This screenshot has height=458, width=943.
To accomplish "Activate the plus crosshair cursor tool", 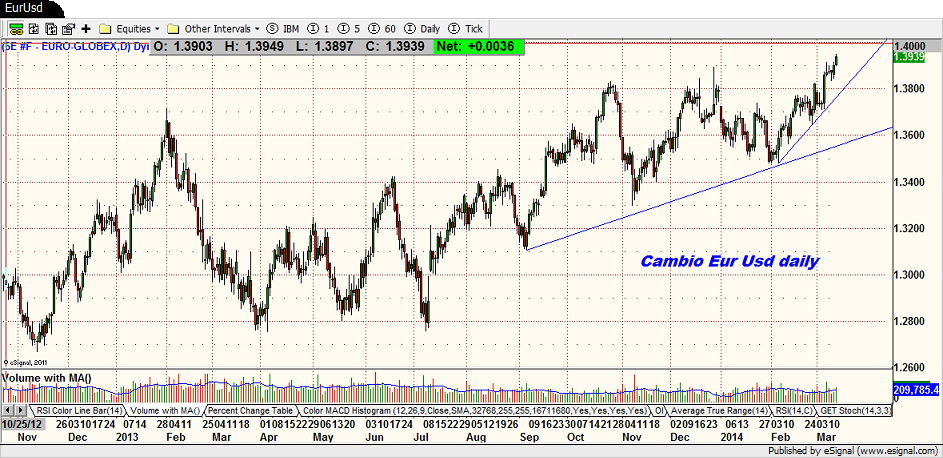I will [x=86, y=28].
